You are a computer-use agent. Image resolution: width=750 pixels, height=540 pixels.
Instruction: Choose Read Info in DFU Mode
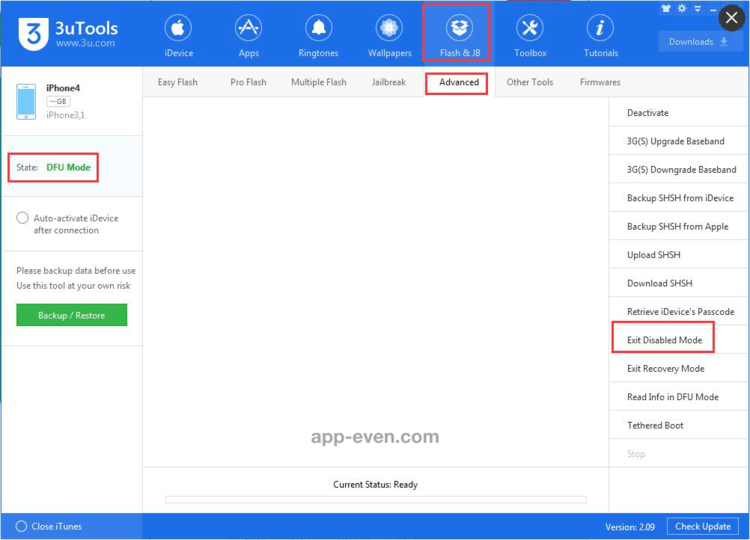click(678, 397)
